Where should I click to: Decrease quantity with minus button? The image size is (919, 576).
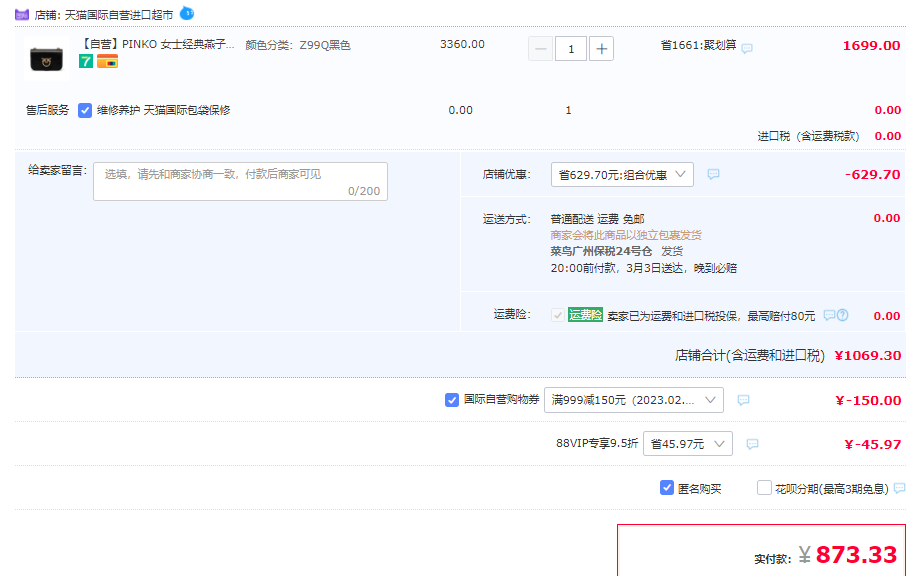(x=540, y=49)
